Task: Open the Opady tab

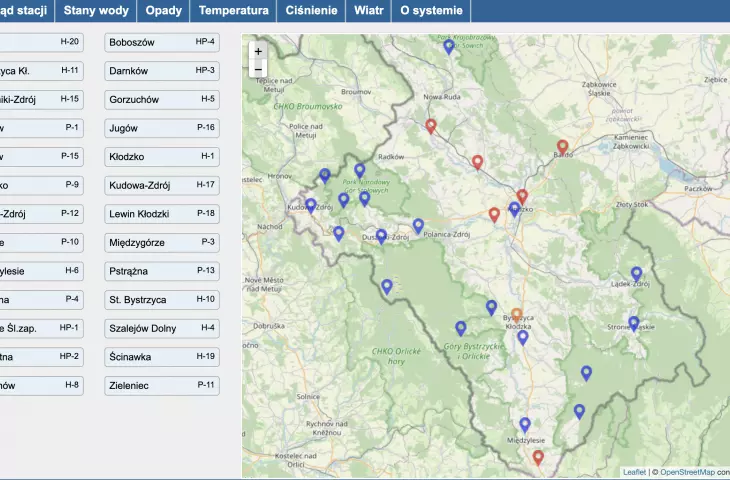Action: (163, 11)
